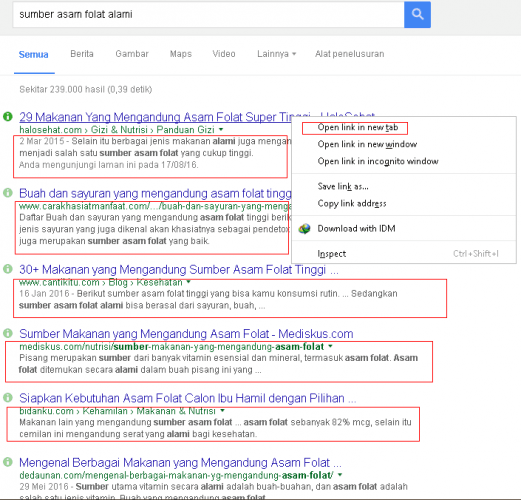Click halosehat.com breadcrumb URL
The image size is (521, 500).
click(x=117, y=129)
